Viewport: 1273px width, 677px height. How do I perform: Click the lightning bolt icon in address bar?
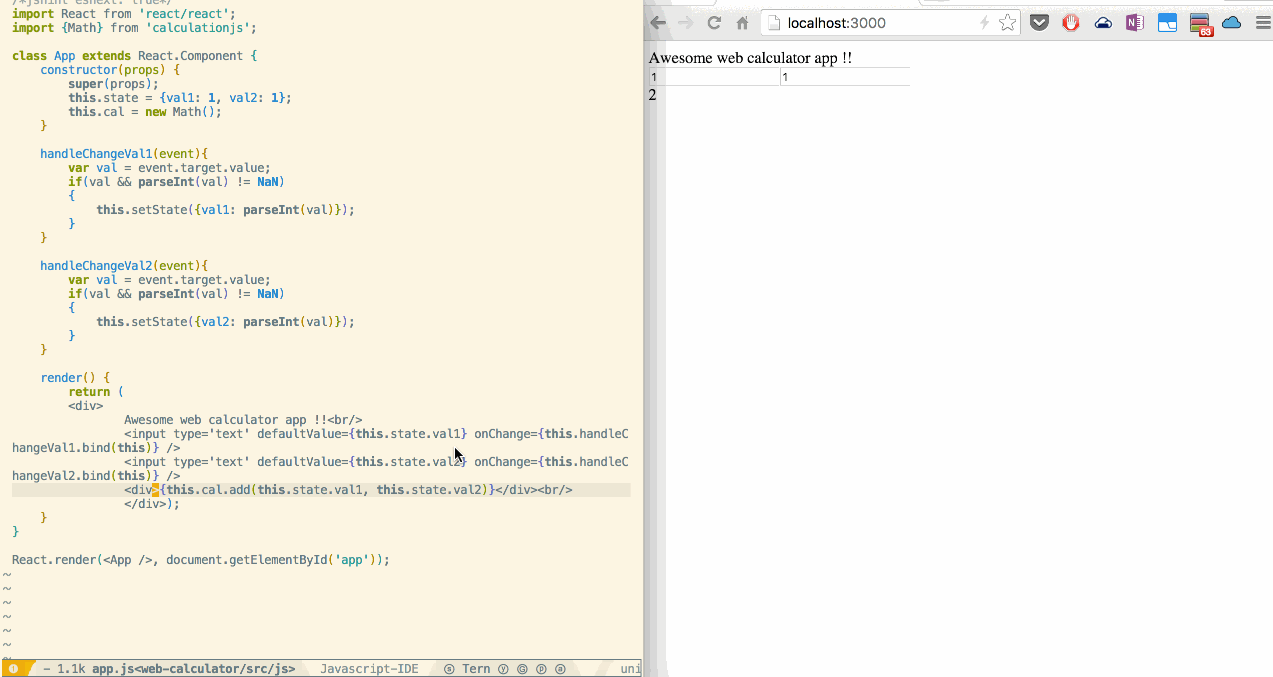(985, 23)
